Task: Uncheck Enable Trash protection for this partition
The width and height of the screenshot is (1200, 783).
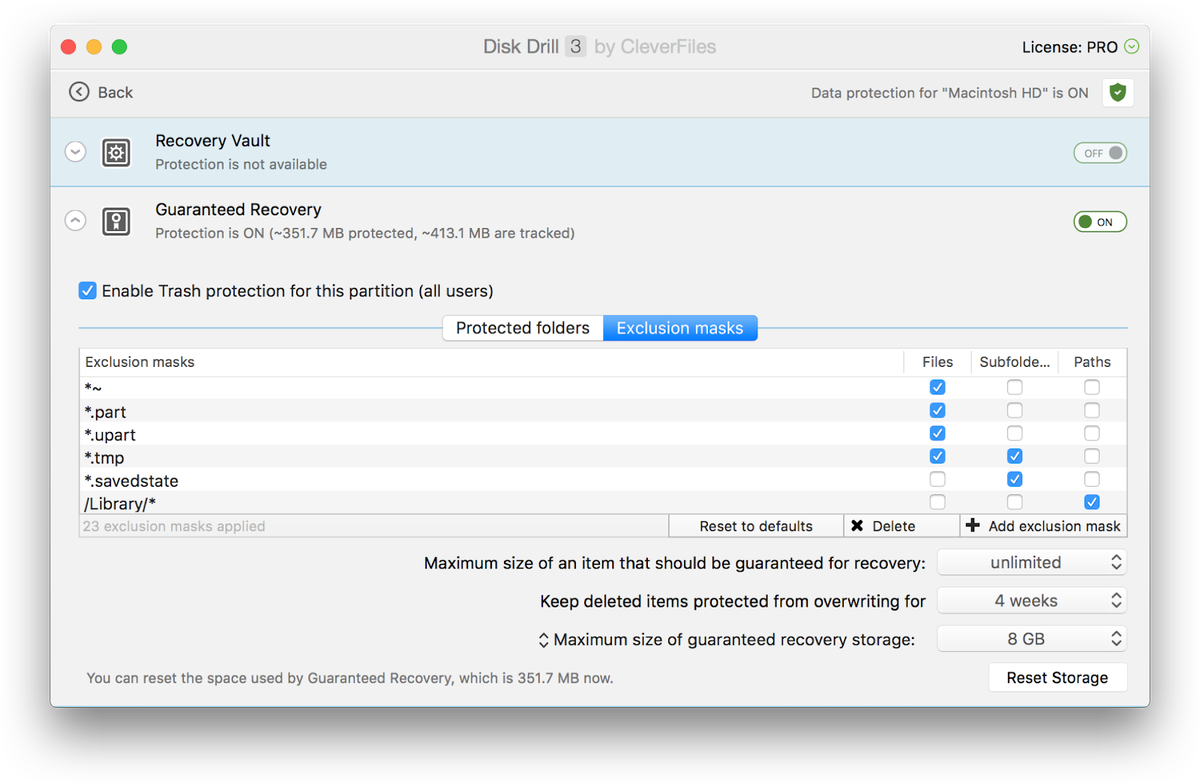Action: click(x=88, y=291)
